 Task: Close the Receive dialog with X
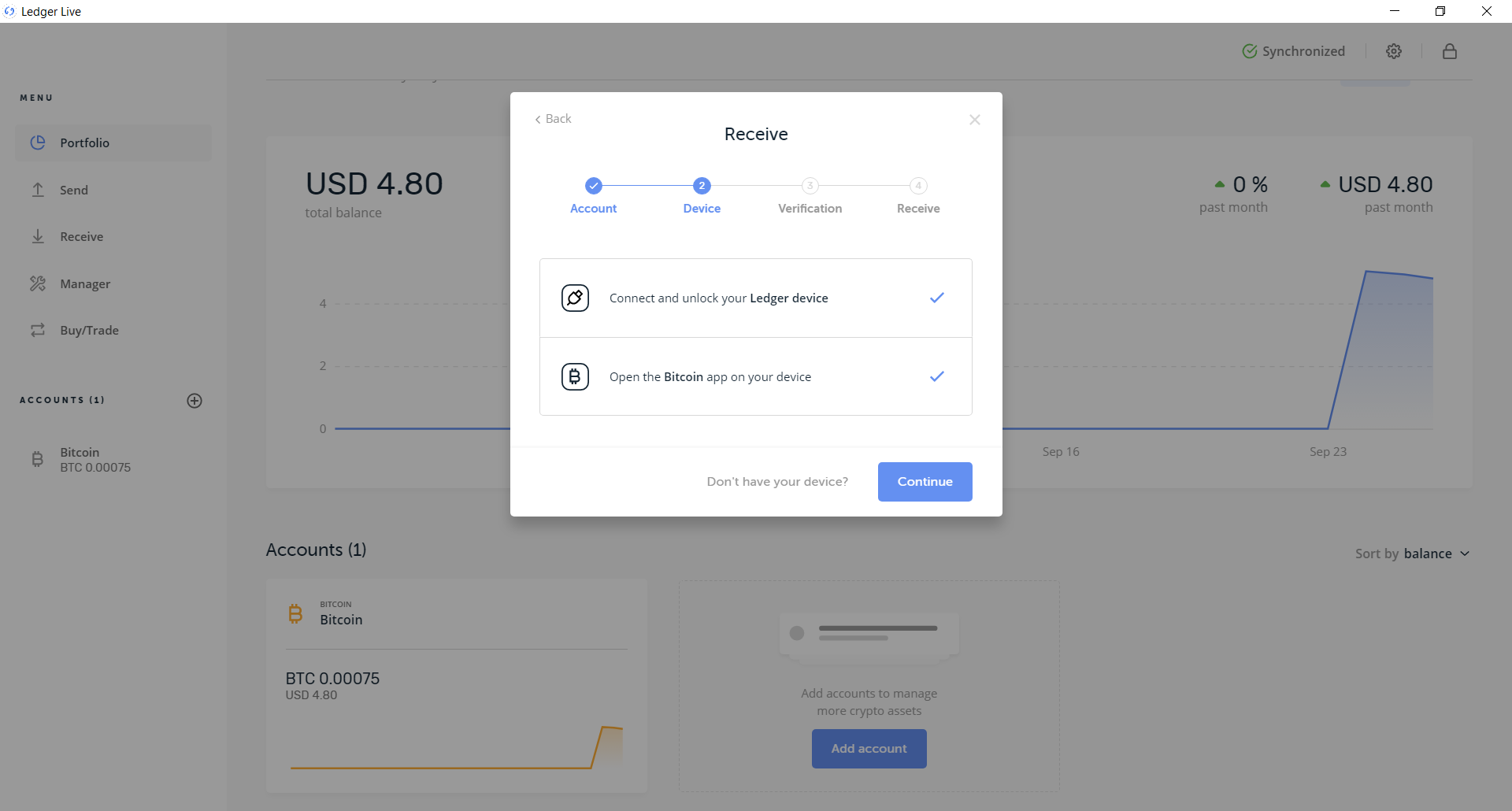click(x=975, y=120)
